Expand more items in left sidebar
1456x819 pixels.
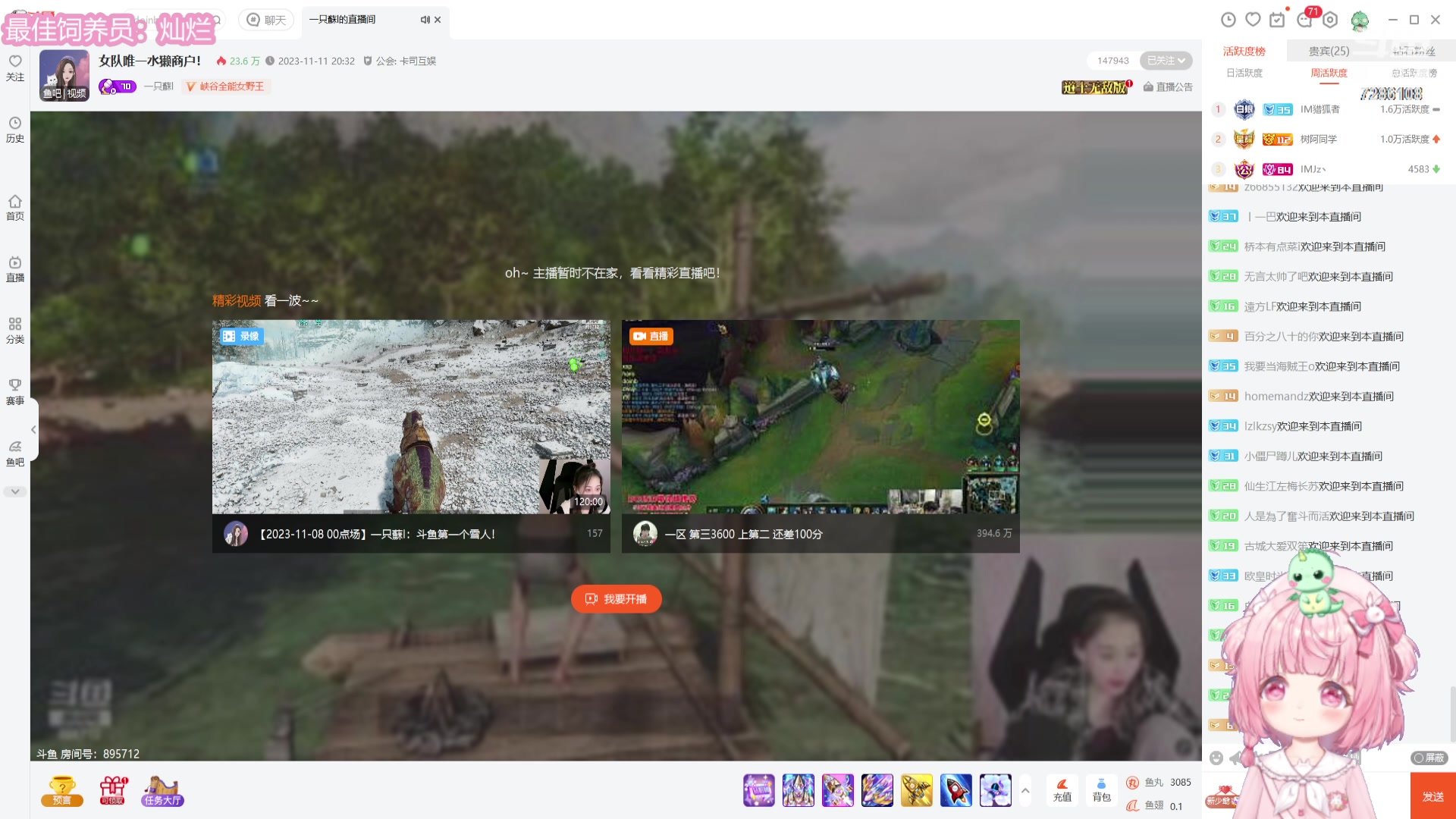[15, 491]
